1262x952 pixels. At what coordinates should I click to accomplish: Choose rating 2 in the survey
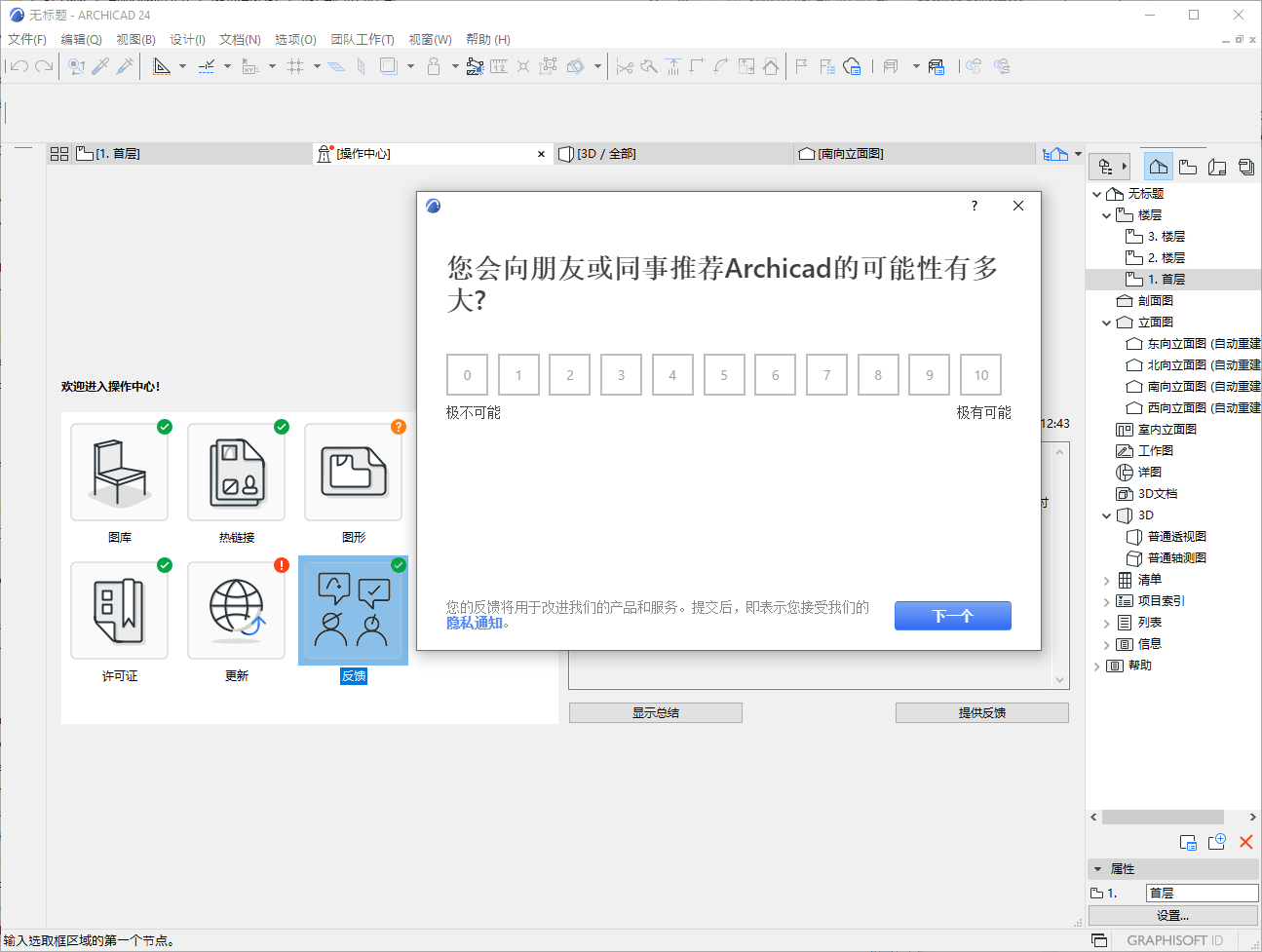(x=570, y=375)
